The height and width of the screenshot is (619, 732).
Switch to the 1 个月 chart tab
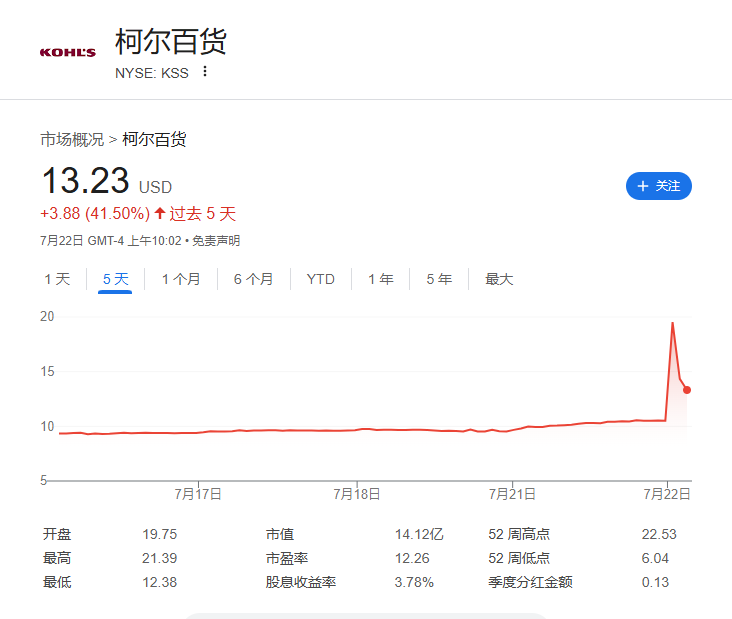(x=181, y=279)
